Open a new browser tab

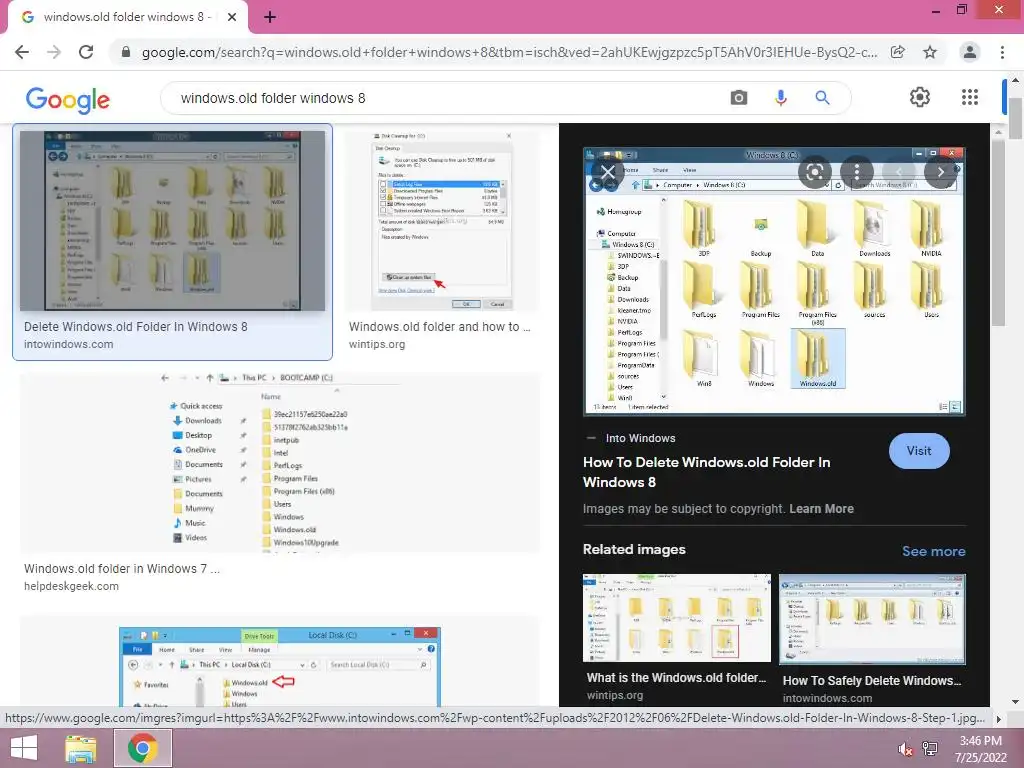click(x=270, y=18)
